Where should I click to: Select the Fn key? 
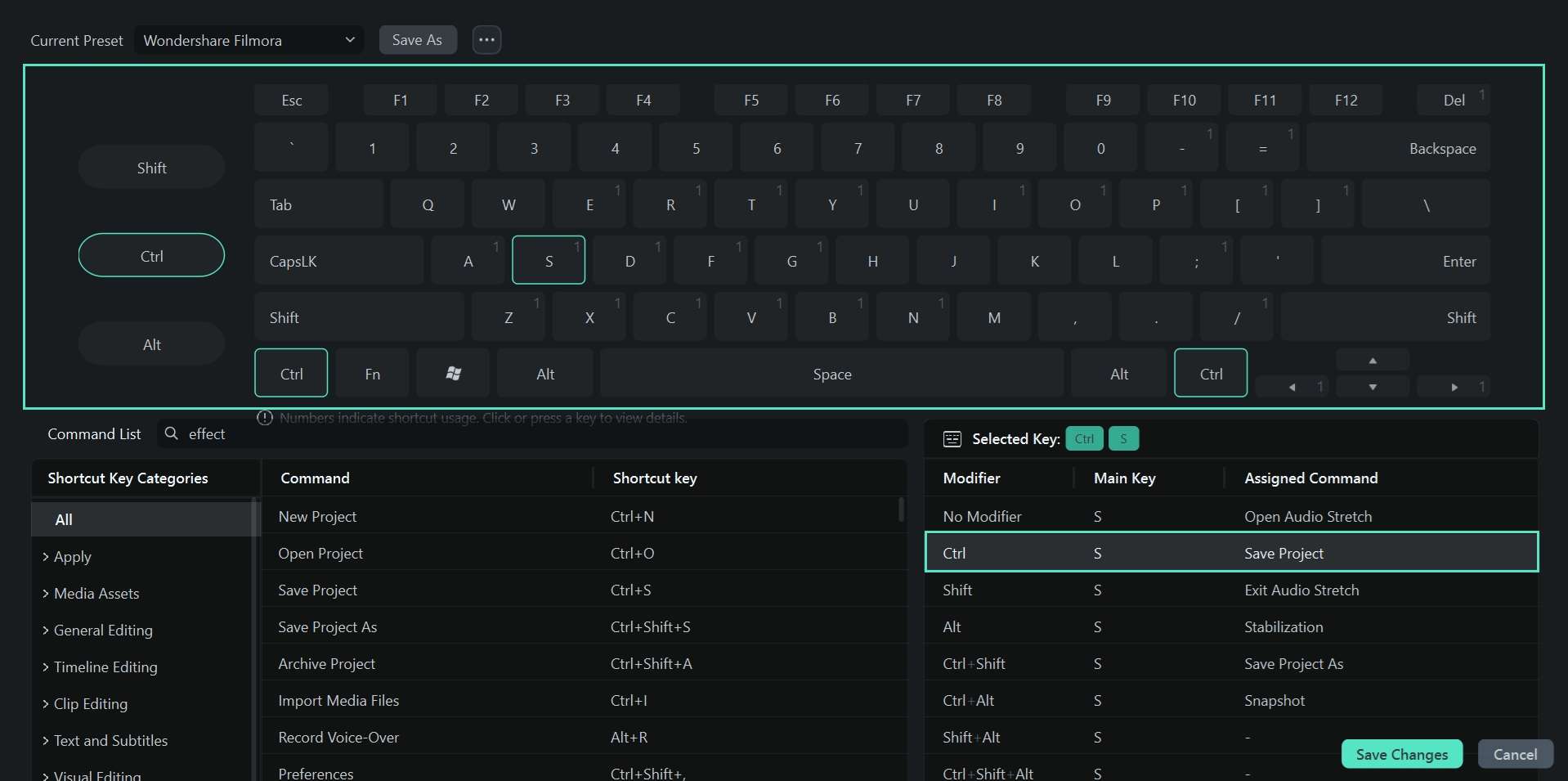click(x=372, y=374)
